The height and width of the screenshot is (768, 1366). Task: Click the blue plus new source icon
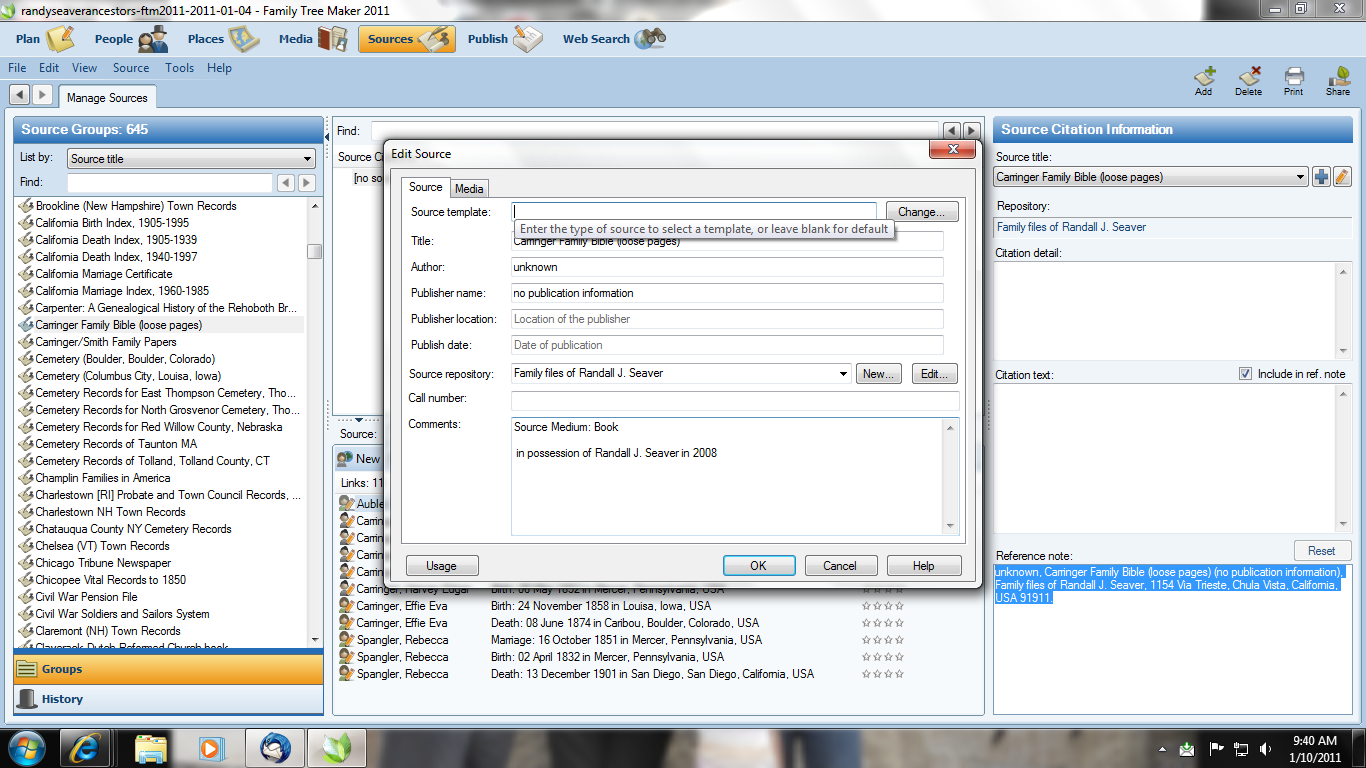point(1321,177)
